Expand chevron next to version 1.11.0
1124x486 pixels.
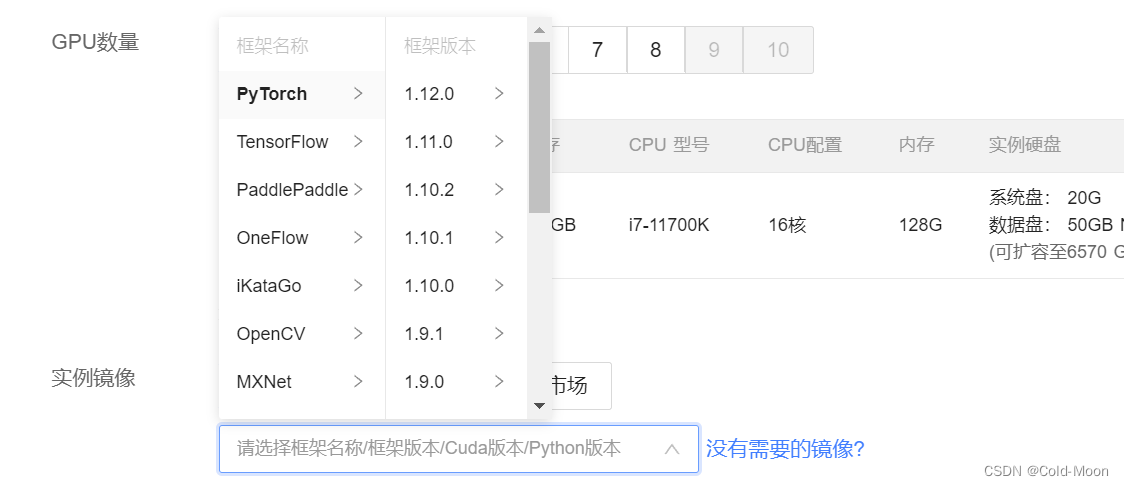500,142
